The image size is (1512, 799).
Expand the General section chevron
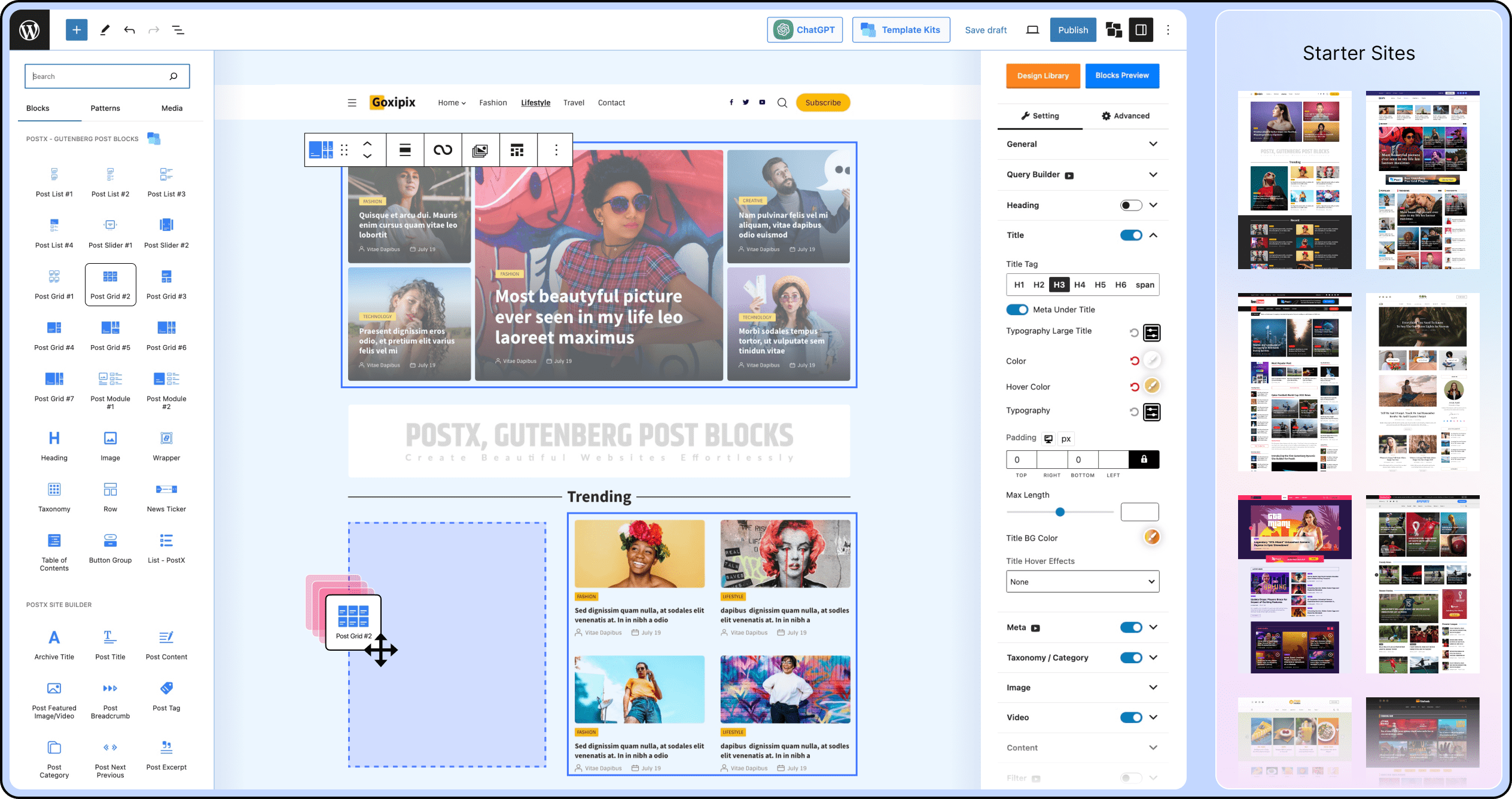[1153, 144]
